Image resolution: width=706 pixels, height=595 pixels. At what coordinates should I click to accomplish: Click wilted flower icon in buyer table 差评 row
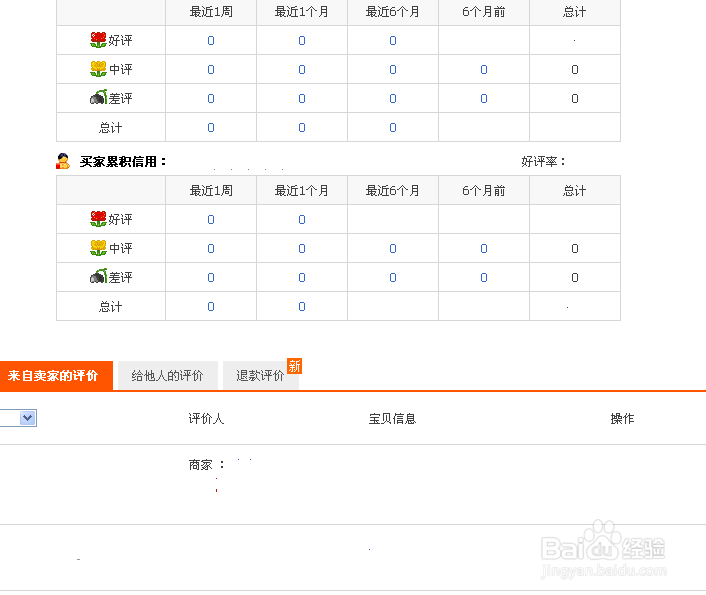click(x=98, y=276)
